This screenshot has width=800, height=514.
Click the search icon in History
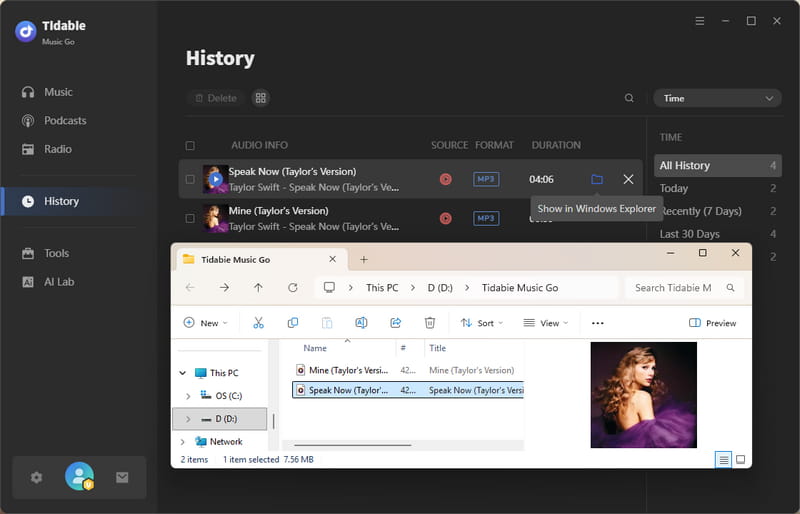[629, 98]
